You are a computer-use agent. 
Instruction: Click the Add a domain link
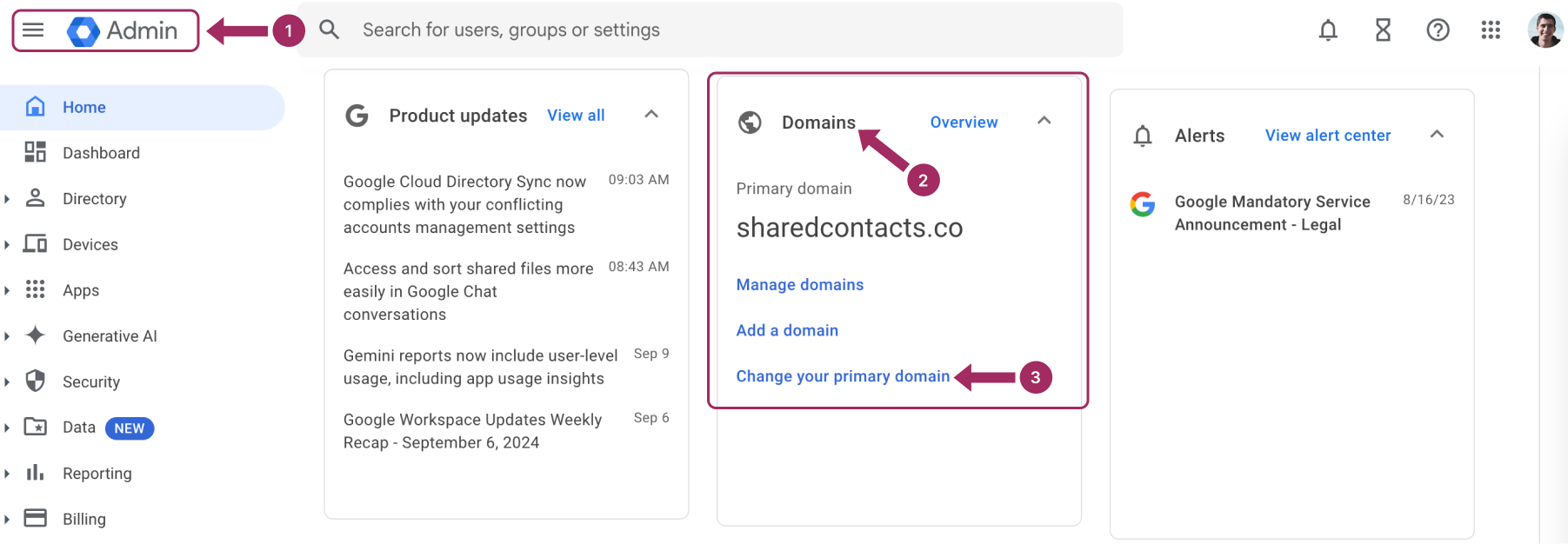tap(787, 330)
